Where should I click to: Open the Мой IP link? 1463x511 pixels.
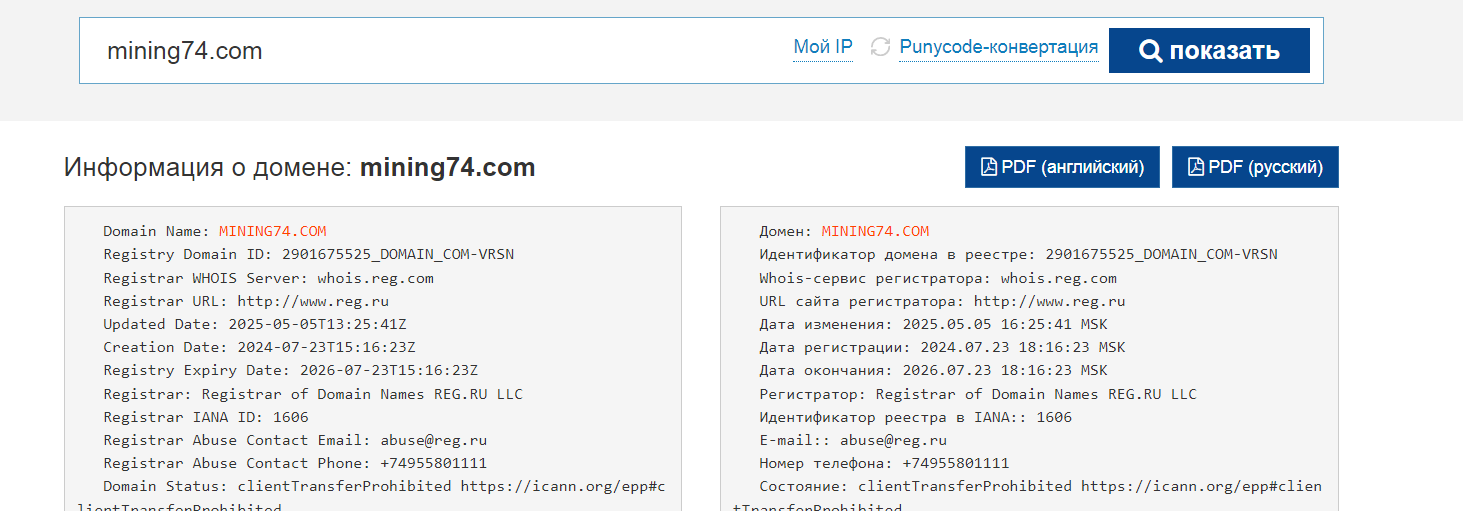[822, 47]
